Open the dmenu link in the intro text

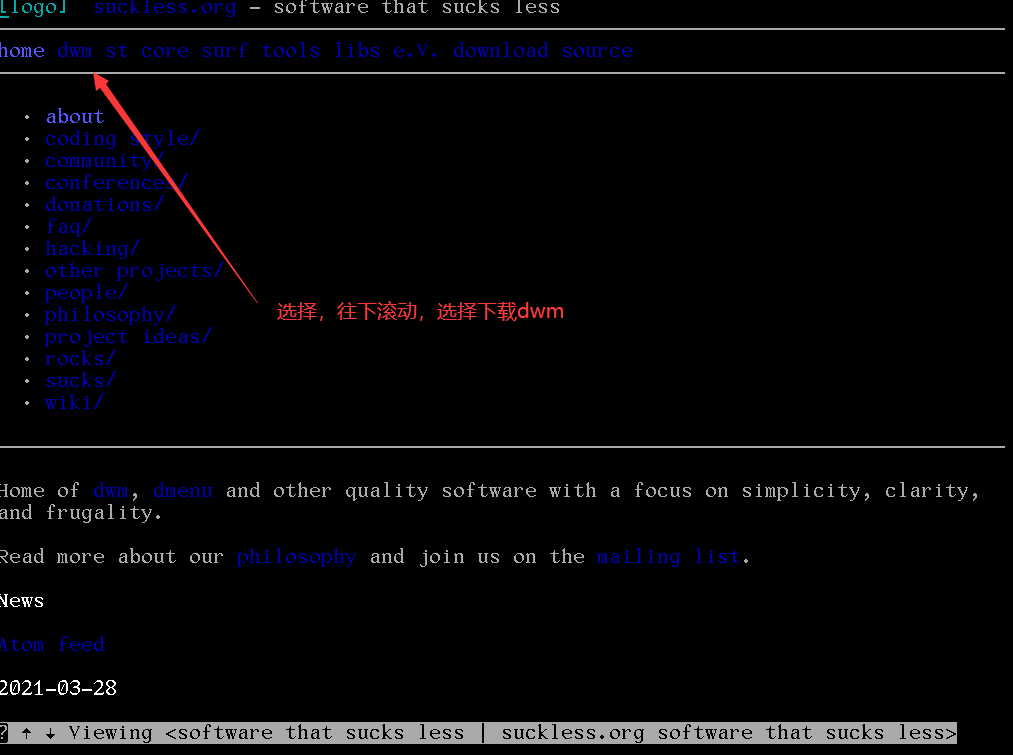tap(183, 490)
